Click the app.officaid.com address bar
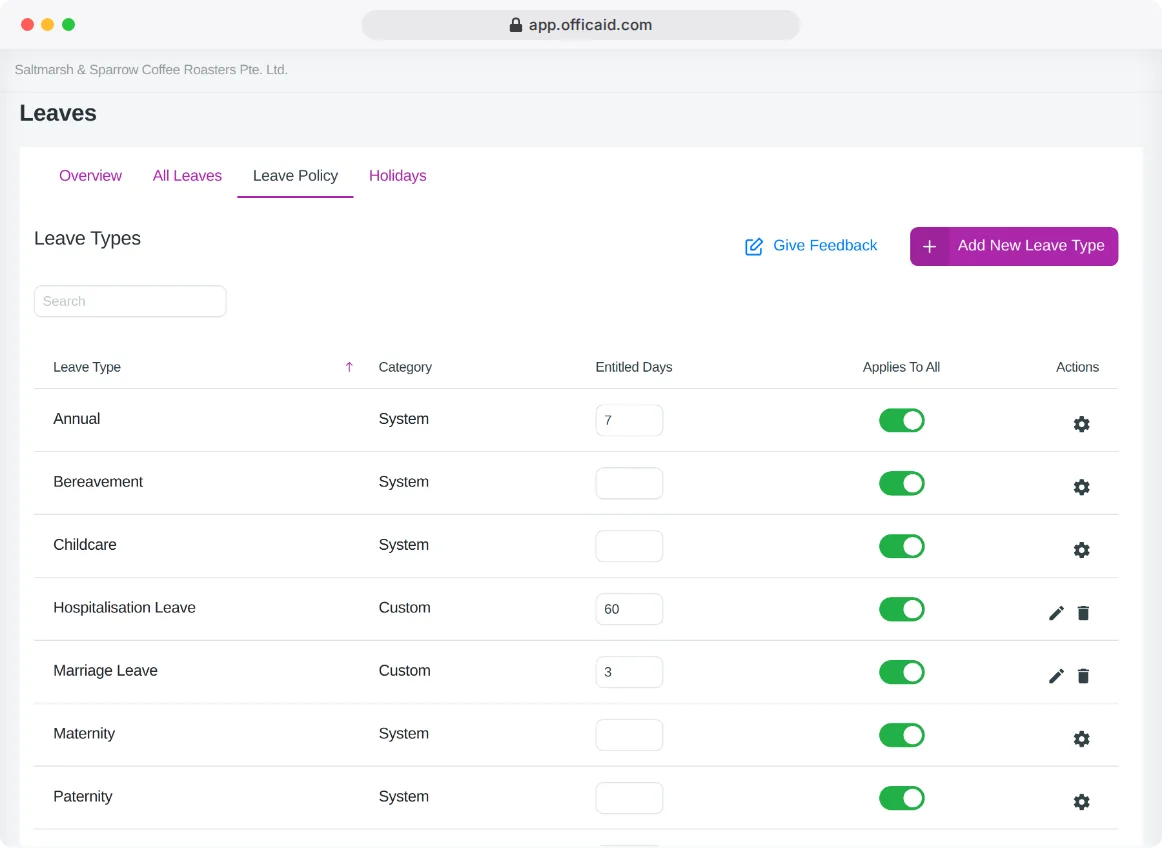 [580, 25]
